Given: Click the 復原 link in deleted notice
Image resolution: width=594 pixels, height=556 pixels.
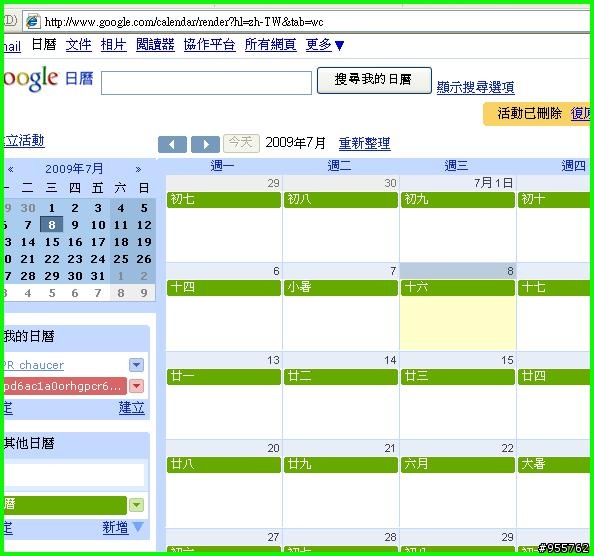Looking at the screenshot, I should (x=580, y=114).
